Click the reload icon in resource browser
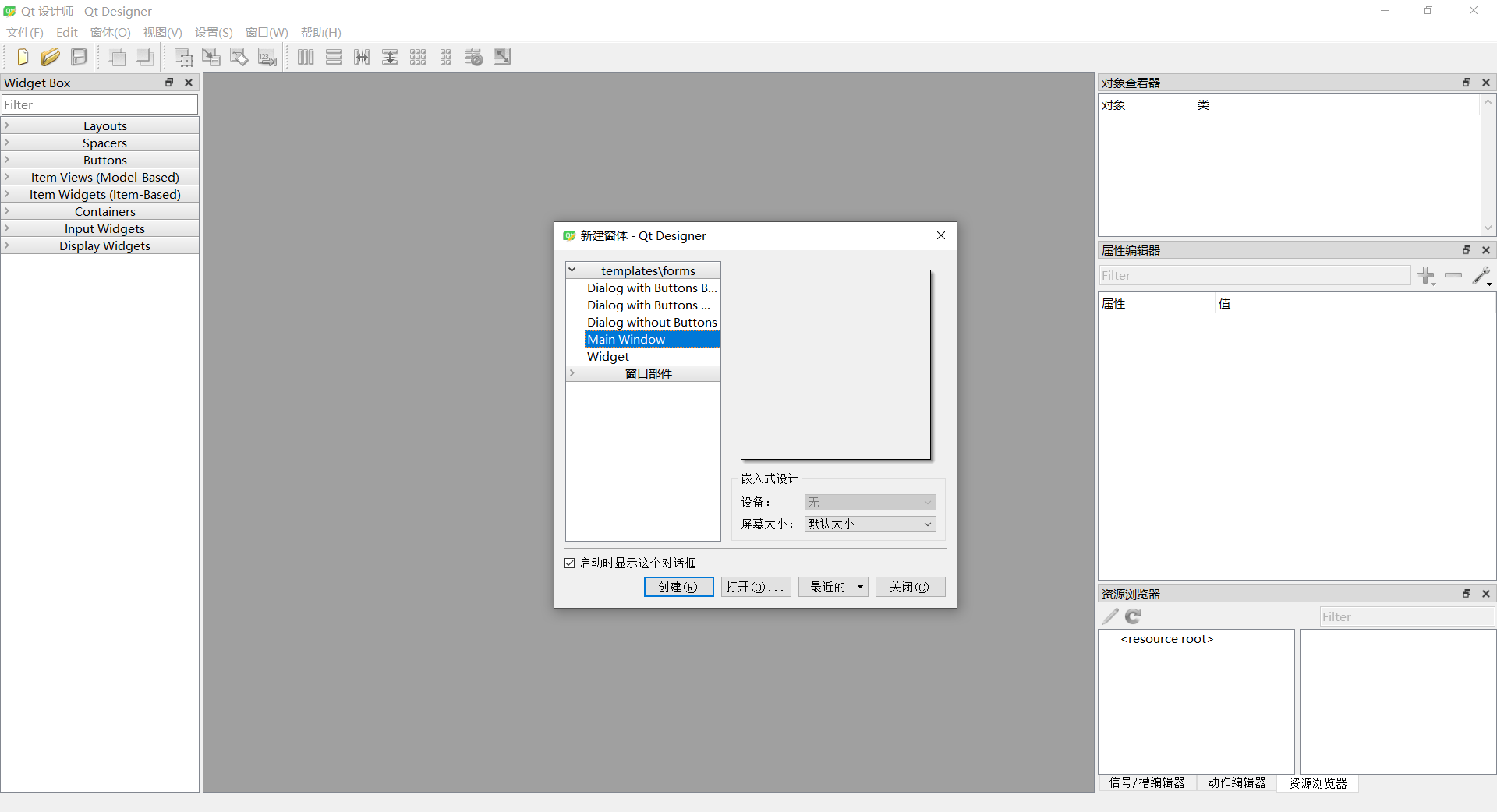Viewport: 1497px width, 812px height. point(1132,616)
